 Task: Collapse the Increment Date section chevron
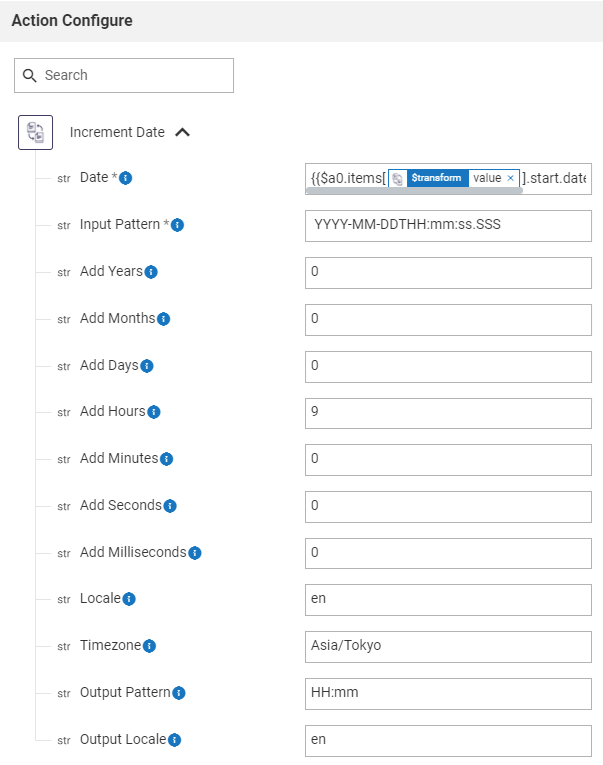point(182,132)
